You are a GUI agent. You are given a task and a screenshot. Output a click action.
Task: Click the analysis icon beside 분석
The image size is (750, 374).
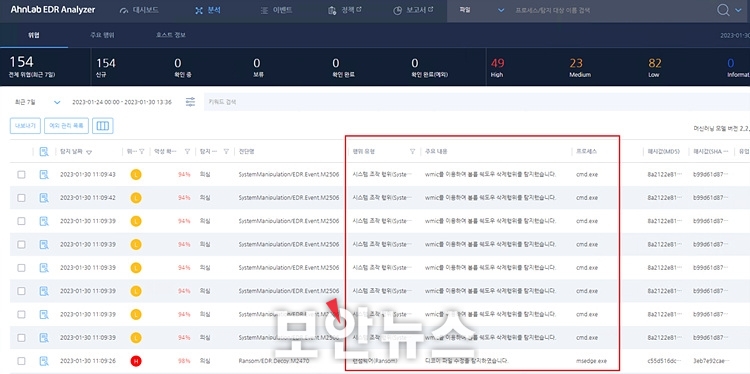(x=199, y=11)
